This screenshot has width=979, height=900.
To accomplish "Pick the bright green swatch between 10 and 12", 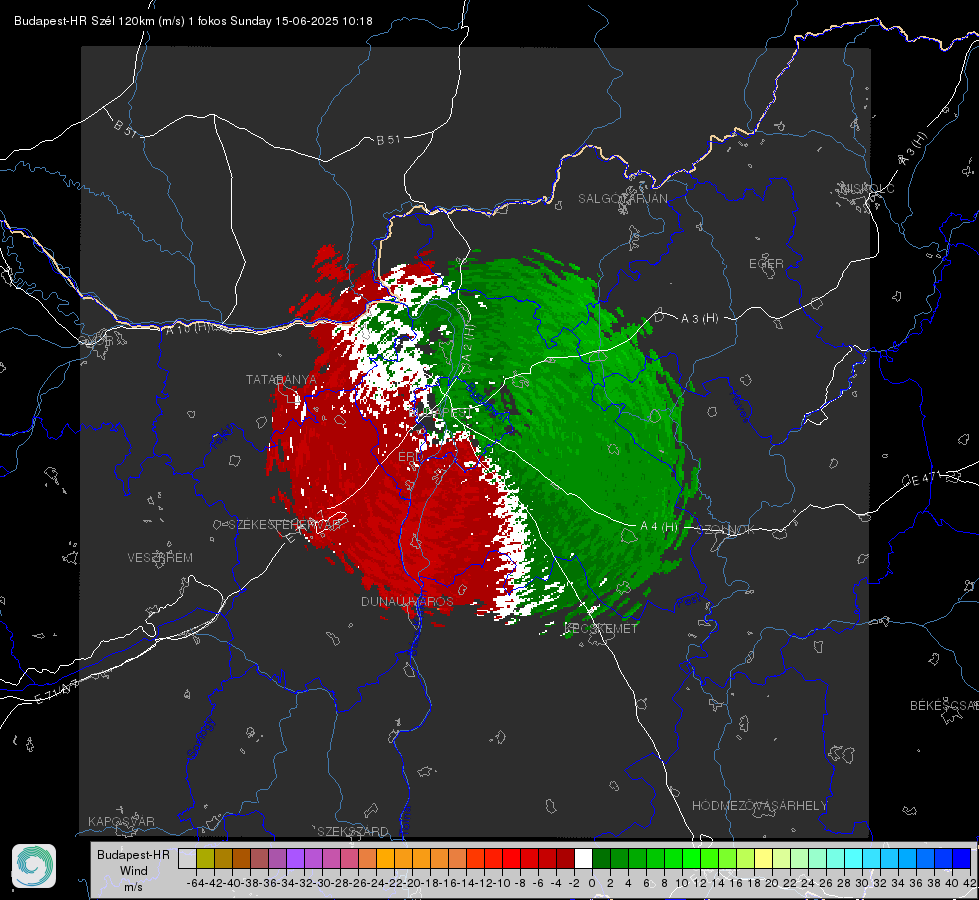I will coord(692,858).
